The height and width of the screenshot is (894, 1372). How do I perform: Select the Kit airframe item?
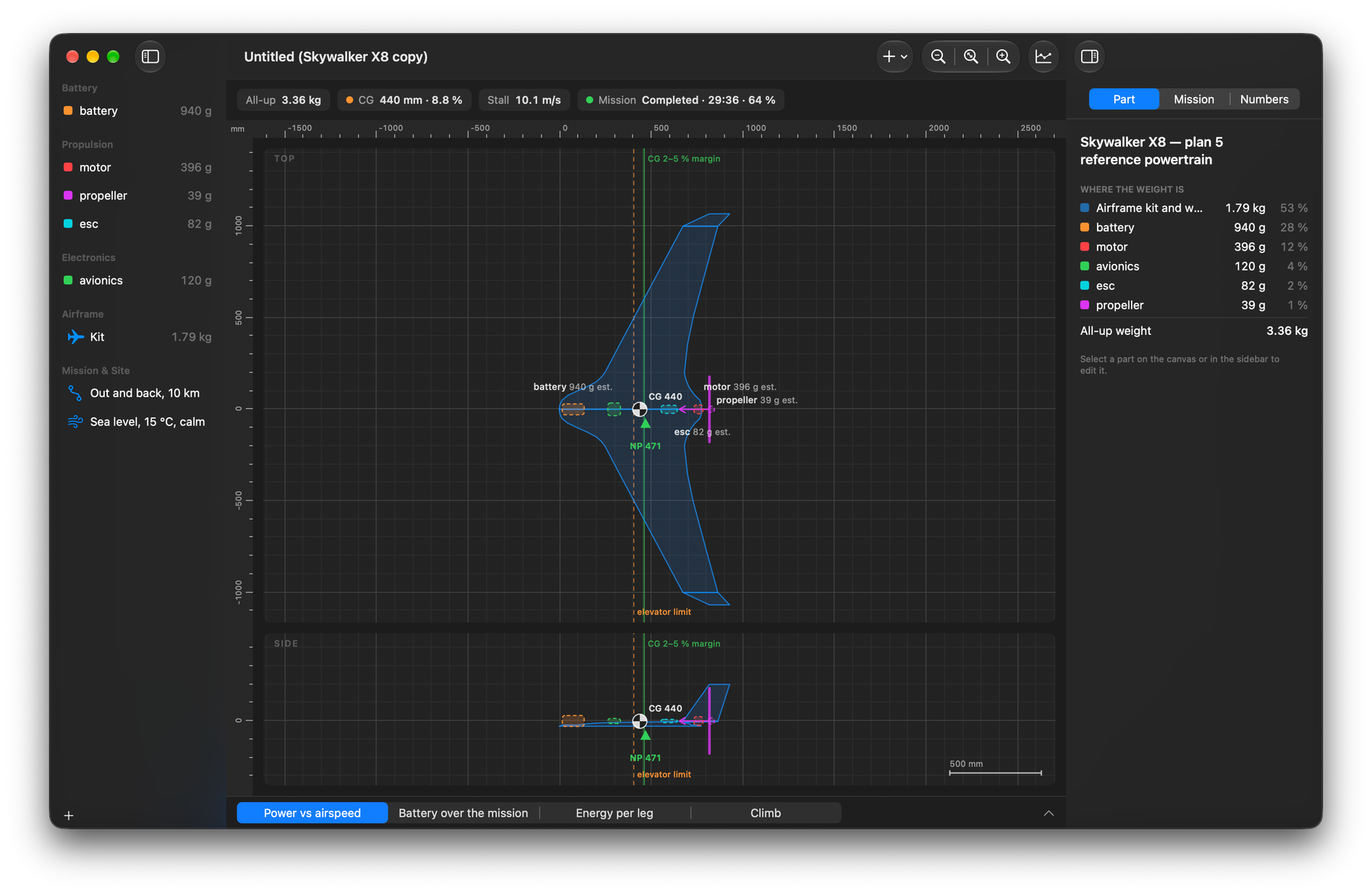point(137,336)
